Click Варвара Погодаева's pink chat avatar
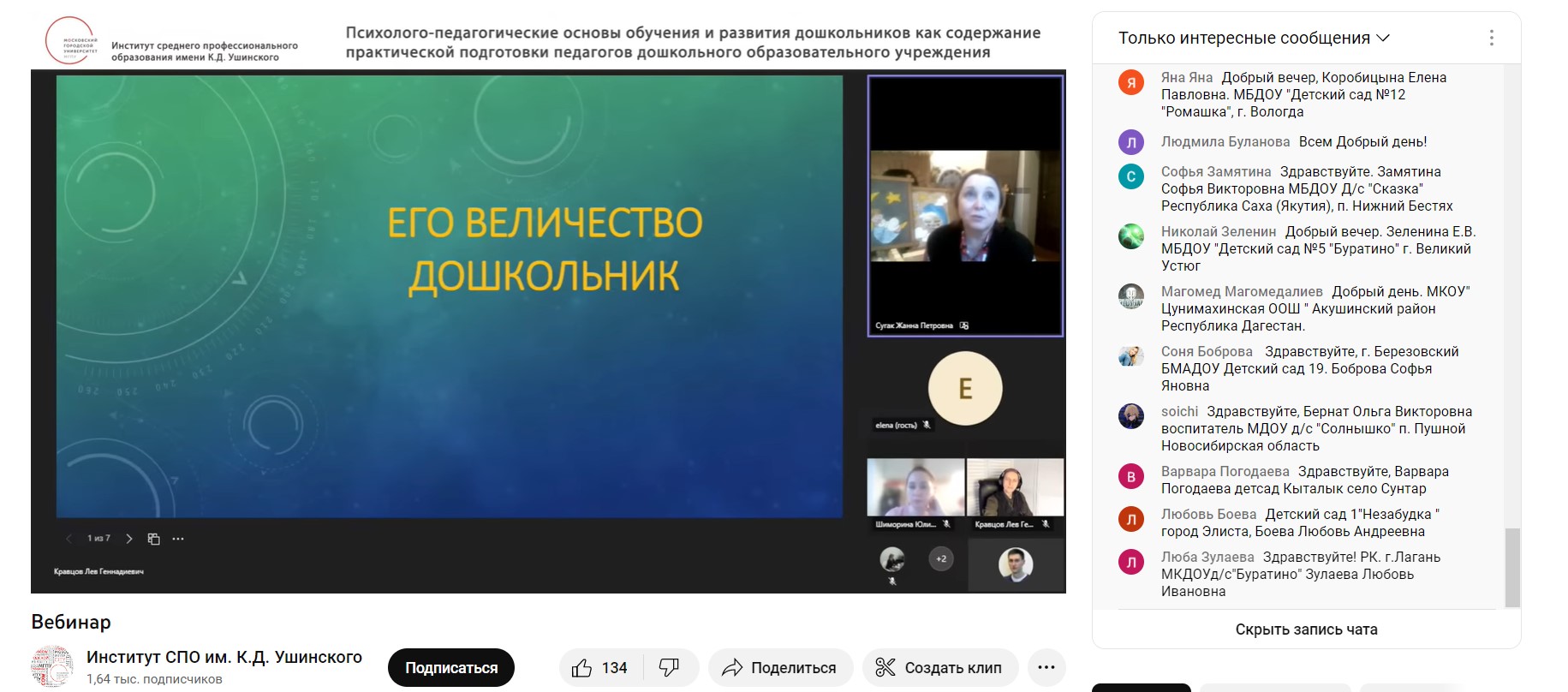 [1131, 476]
